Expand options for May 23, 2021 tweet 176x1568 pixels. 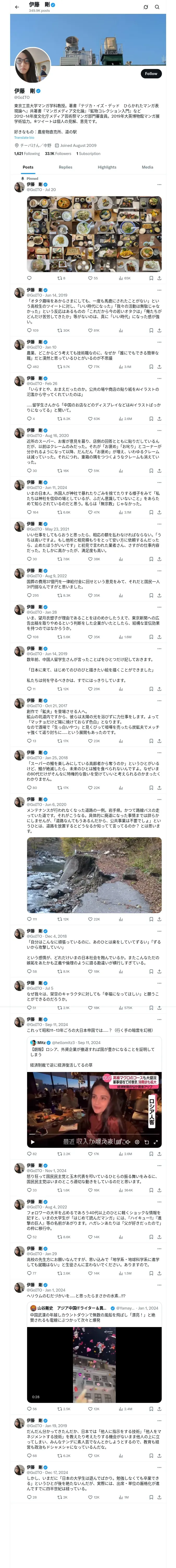coord(159,523)
